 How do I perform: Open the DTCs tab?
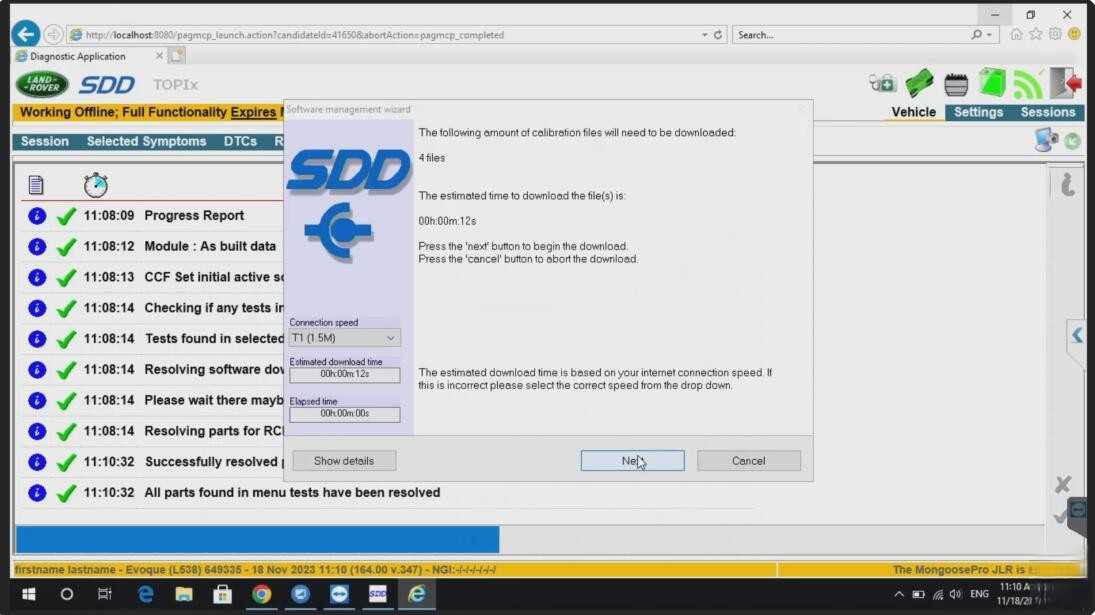click(240, 142)
